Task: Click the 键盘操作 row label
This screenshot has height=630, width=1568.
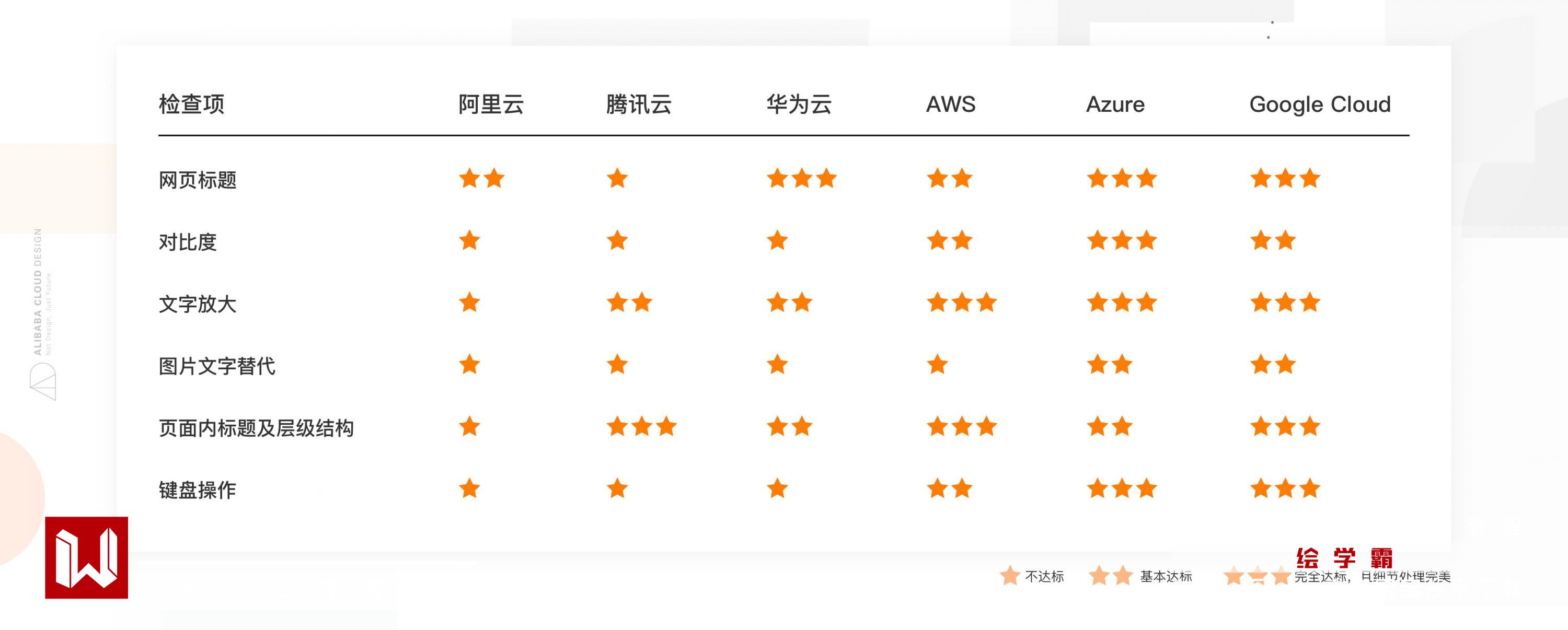Action: pyautogui.click(x=197, y=490)
